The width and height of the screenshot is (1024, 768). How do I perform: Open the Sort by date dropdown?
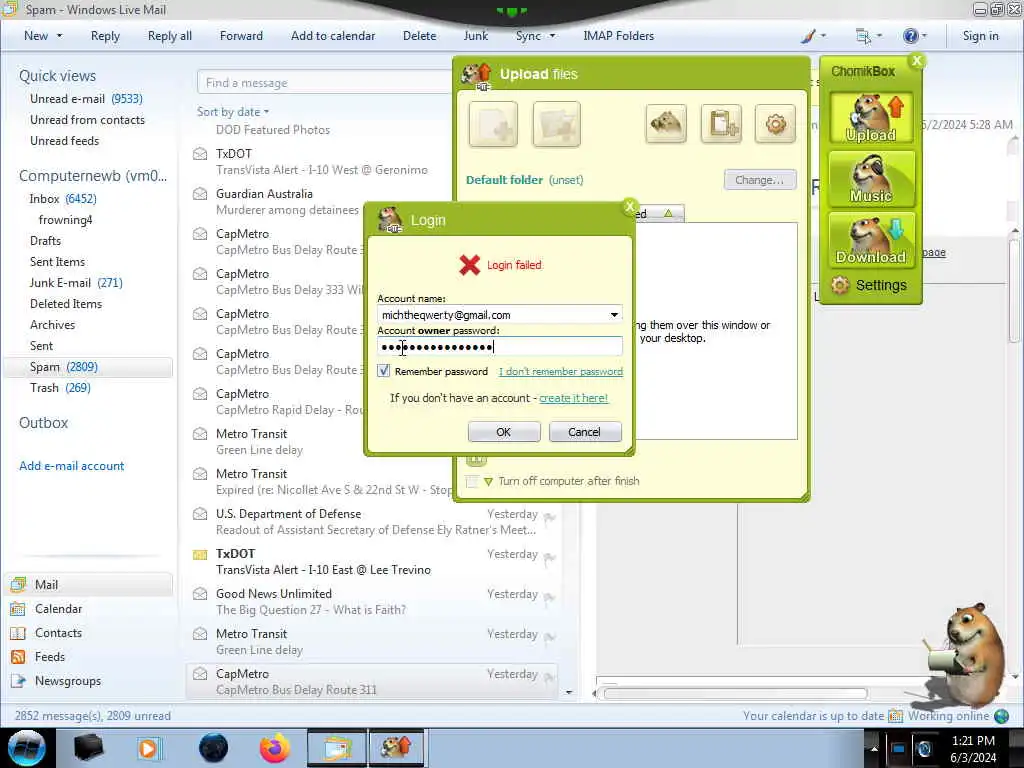tap(233, 112)
